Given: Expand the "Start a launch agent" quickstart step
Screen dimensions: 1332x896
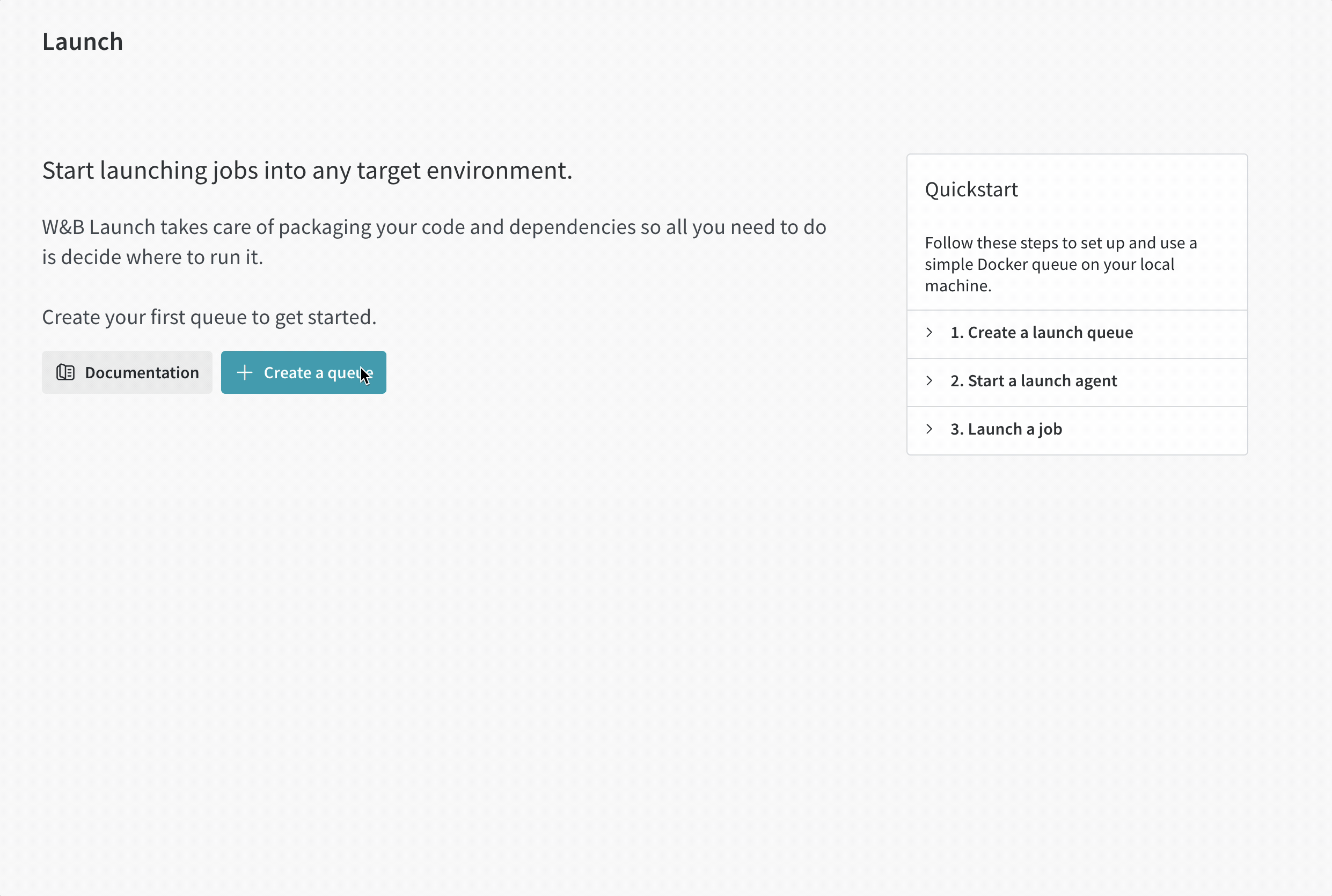Looking at the screenshot, I should point(1033,380).
